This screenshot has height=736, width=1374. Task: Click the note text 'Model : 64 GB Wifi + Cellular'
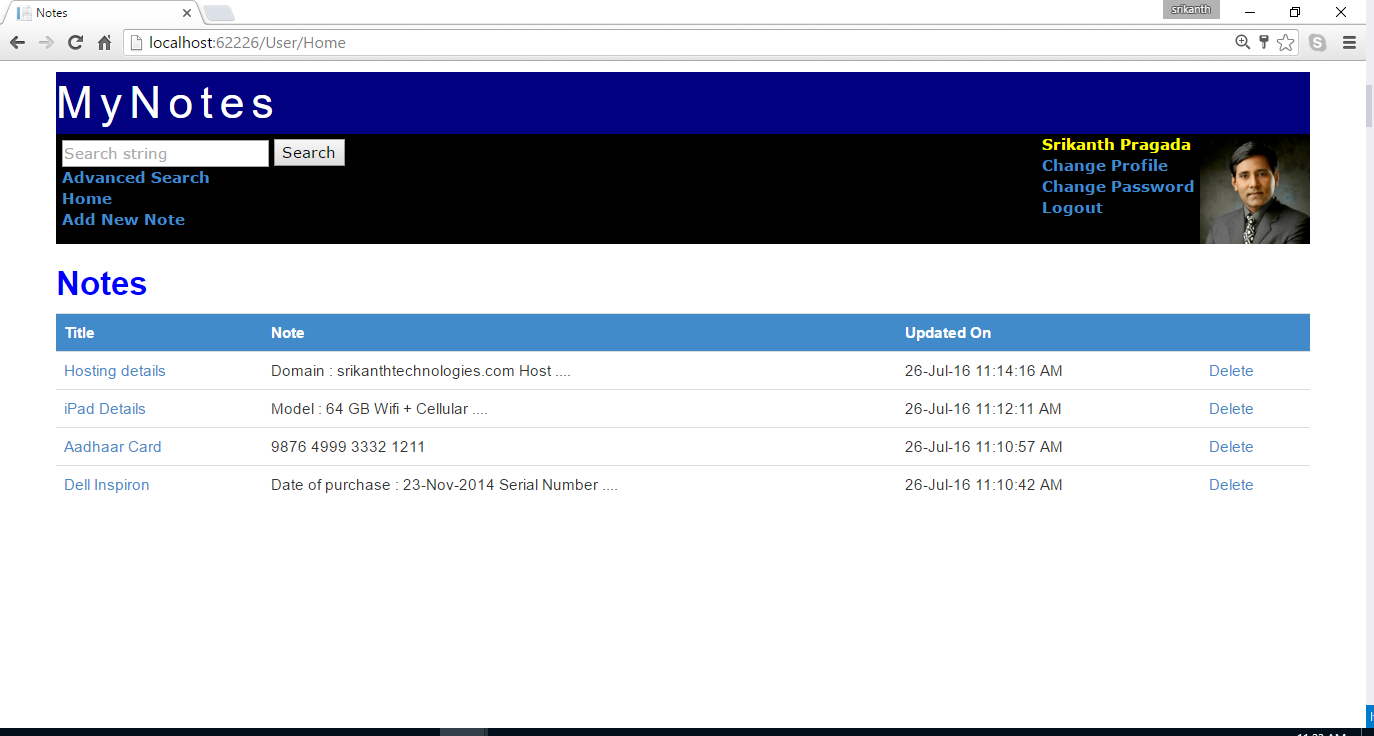[x=379, y=409]
